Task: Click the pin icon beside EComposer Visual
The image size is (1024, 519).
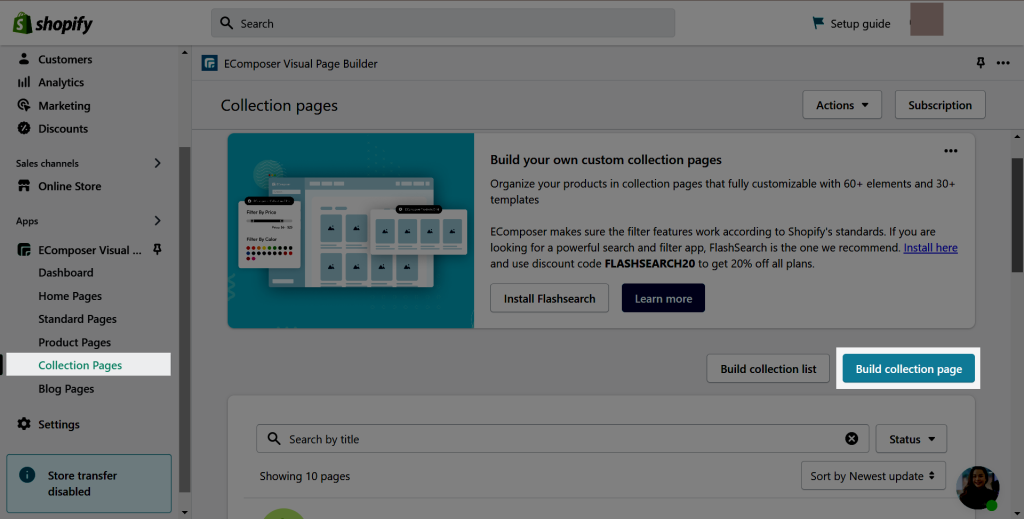Action: coord(157,249)
